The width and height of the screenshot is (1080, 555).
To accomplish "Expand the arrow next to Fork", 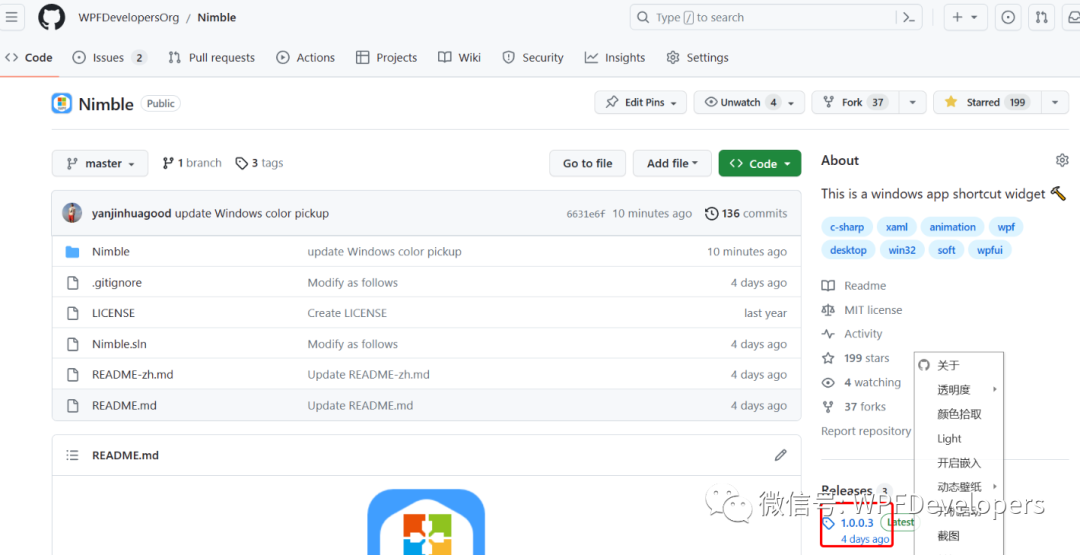I will [913, 103].
